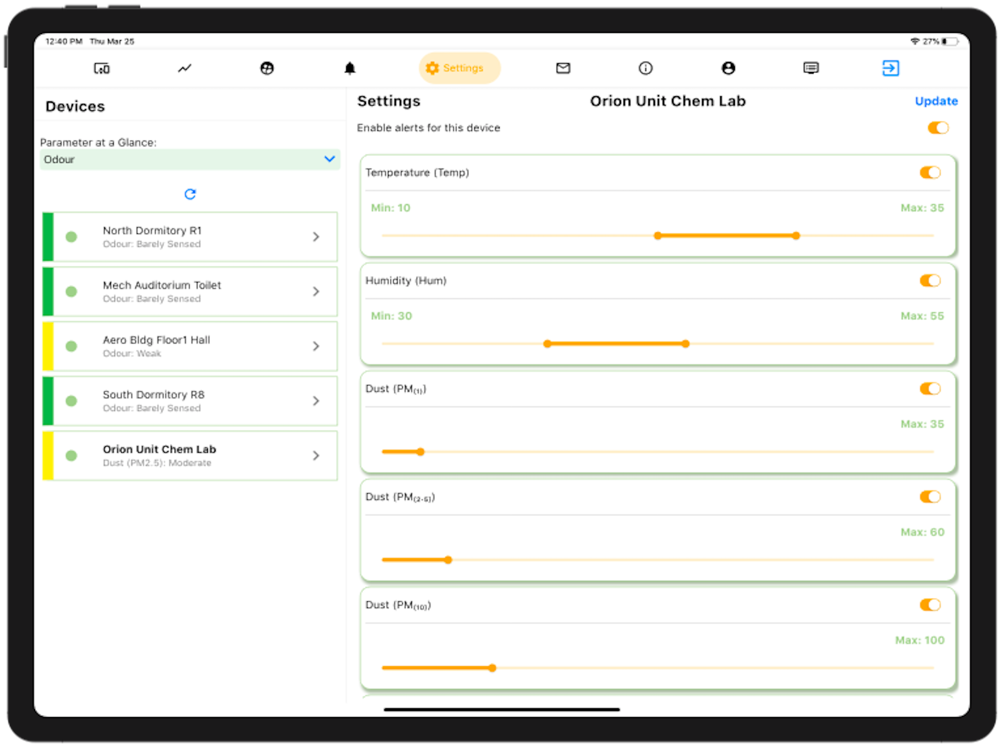This screenshot has height=750, width=1000.
Task: Click Humidity slider minimum handle
Action: pyautogui.click(x=547, y=344)
